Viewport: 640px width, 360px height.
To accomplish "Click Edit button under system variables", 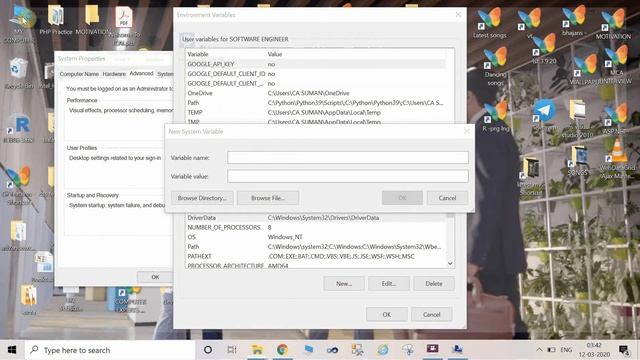I will (x=389, y=283).
